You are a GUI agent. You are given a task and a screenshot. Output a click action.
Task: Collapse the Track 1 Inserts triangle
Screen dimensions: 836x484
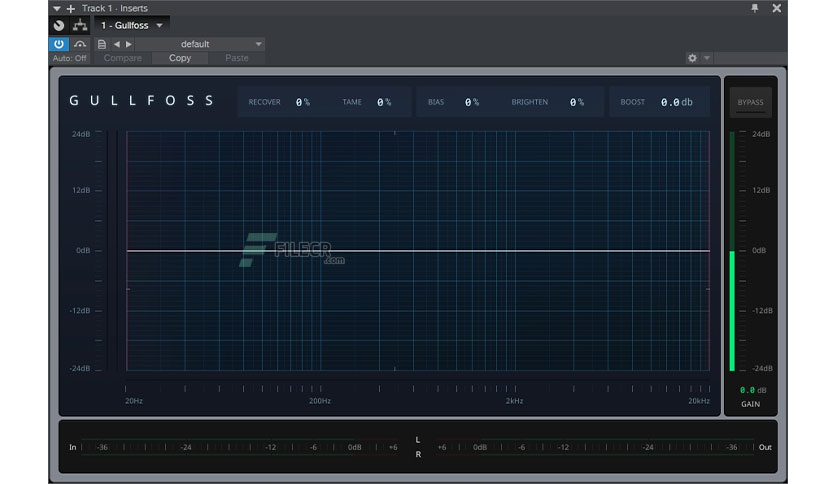coord(57,9)
